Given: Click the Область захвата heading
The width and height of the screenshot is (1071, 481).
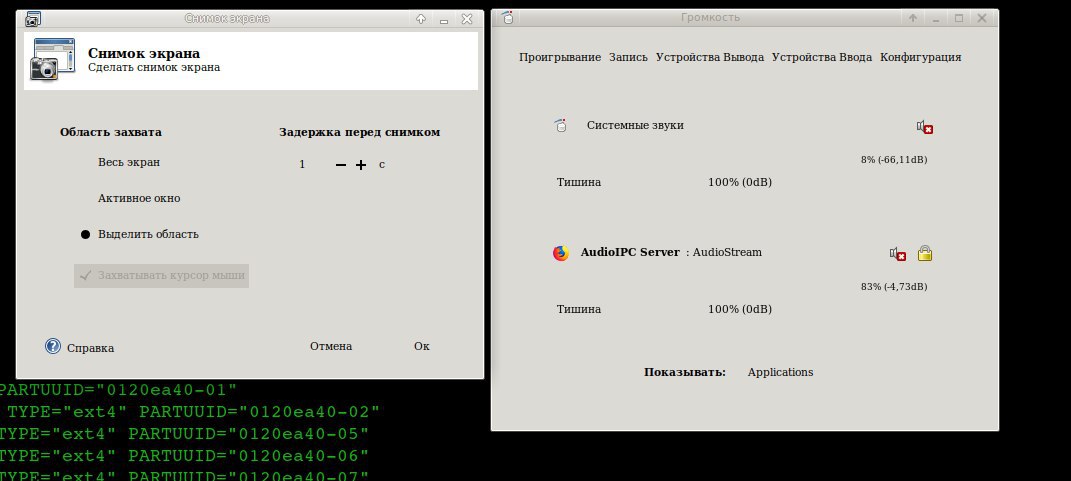Looking at the screenshot, I should 111,133.
